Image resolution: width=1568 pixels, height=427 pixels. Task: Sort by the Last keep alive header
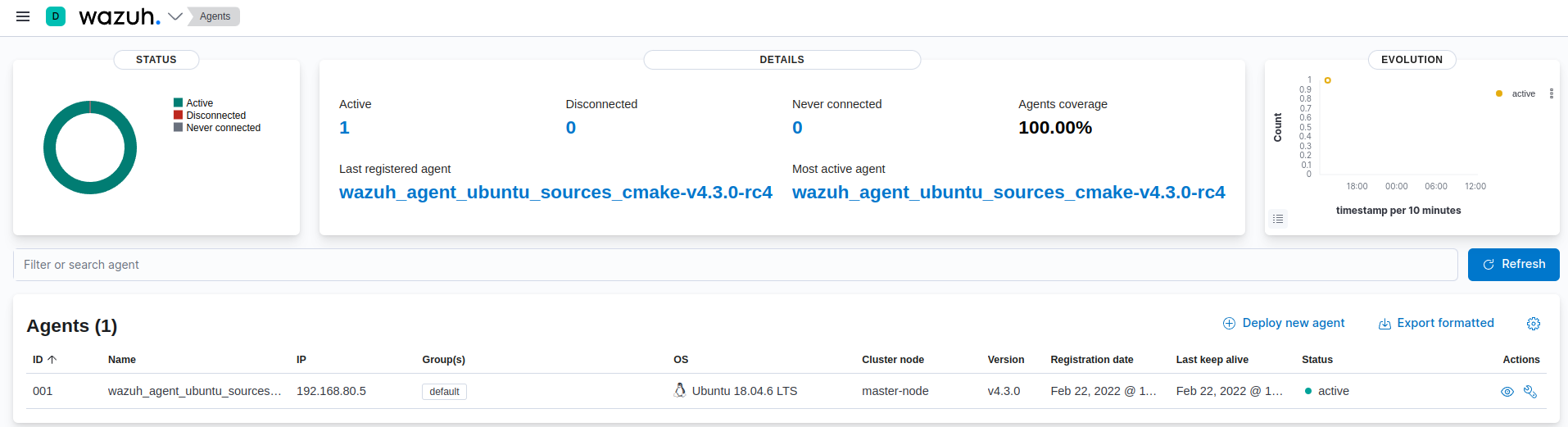(1212, 360)
